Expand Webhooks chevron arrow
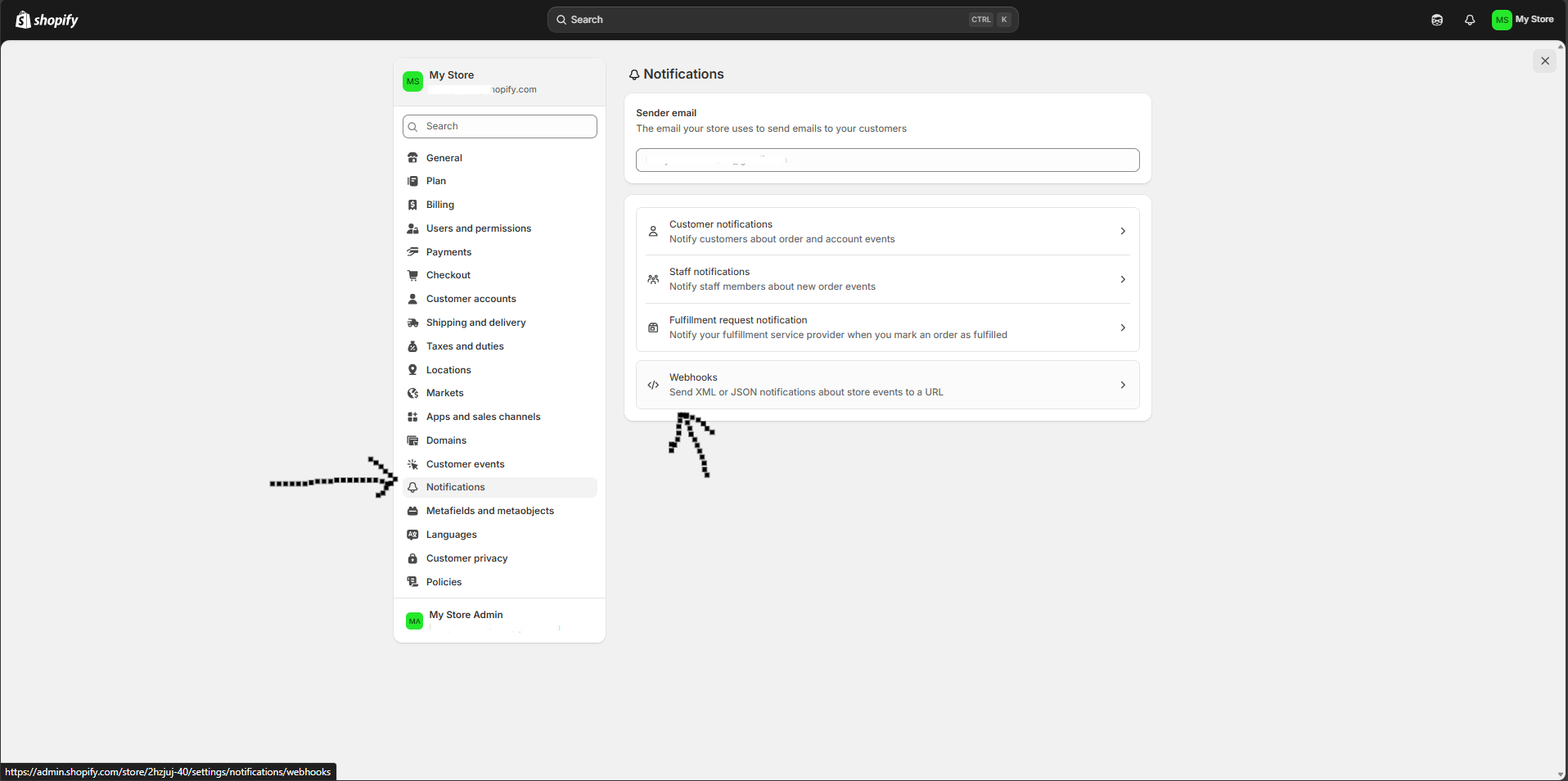The image size is (1568, 781). 1123,385
